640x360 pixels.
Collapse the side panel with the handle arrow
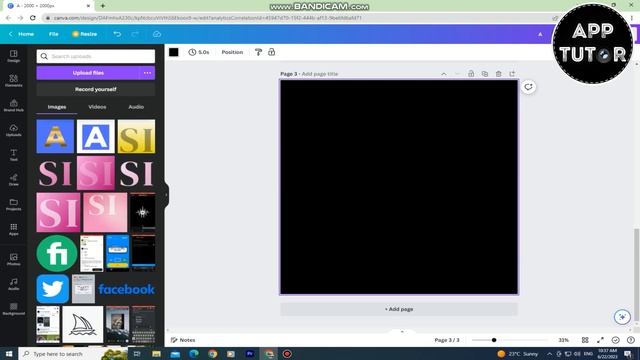166,195
